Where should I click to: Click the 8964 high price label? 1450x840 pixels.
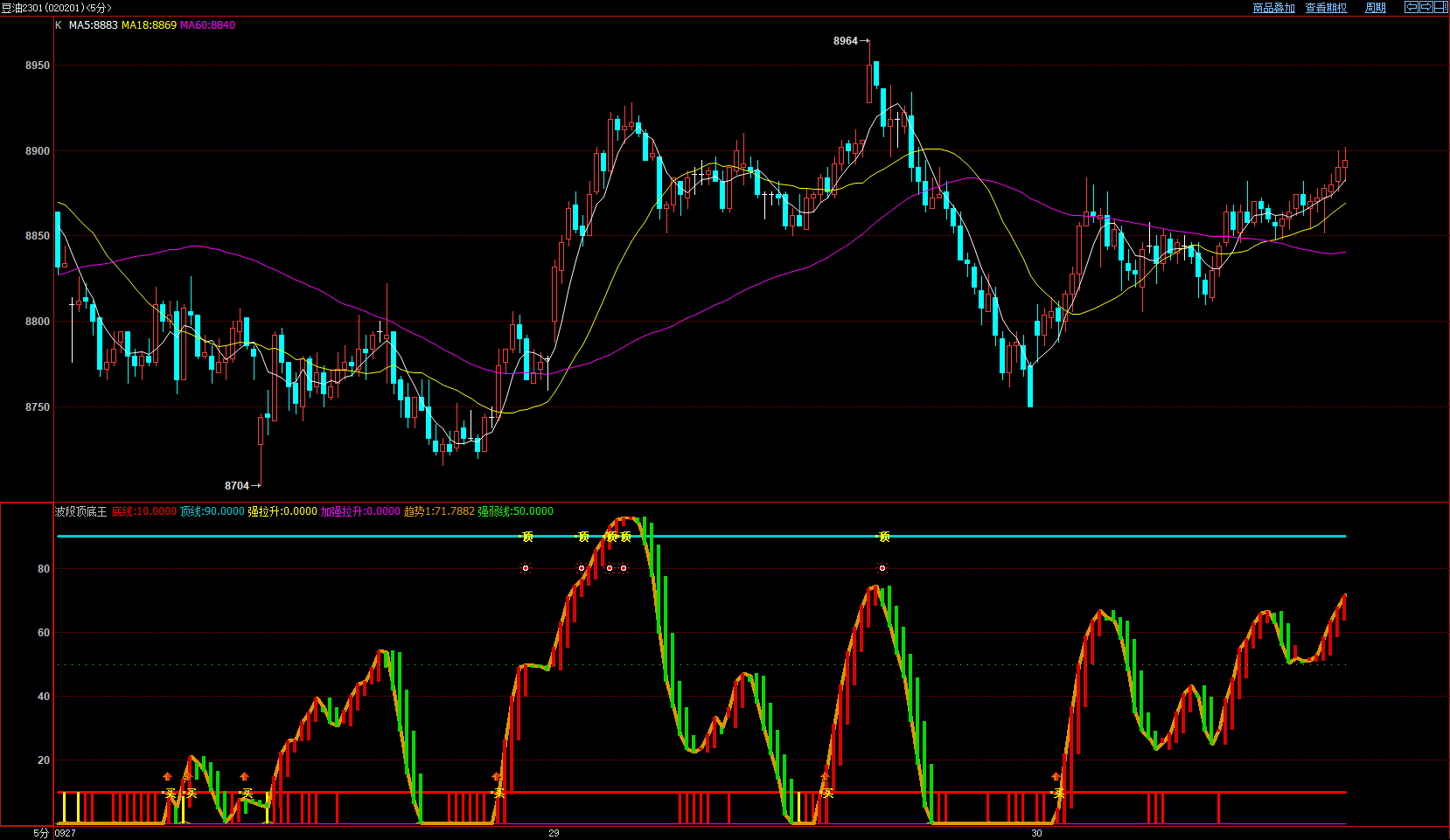tap(846, 41)
